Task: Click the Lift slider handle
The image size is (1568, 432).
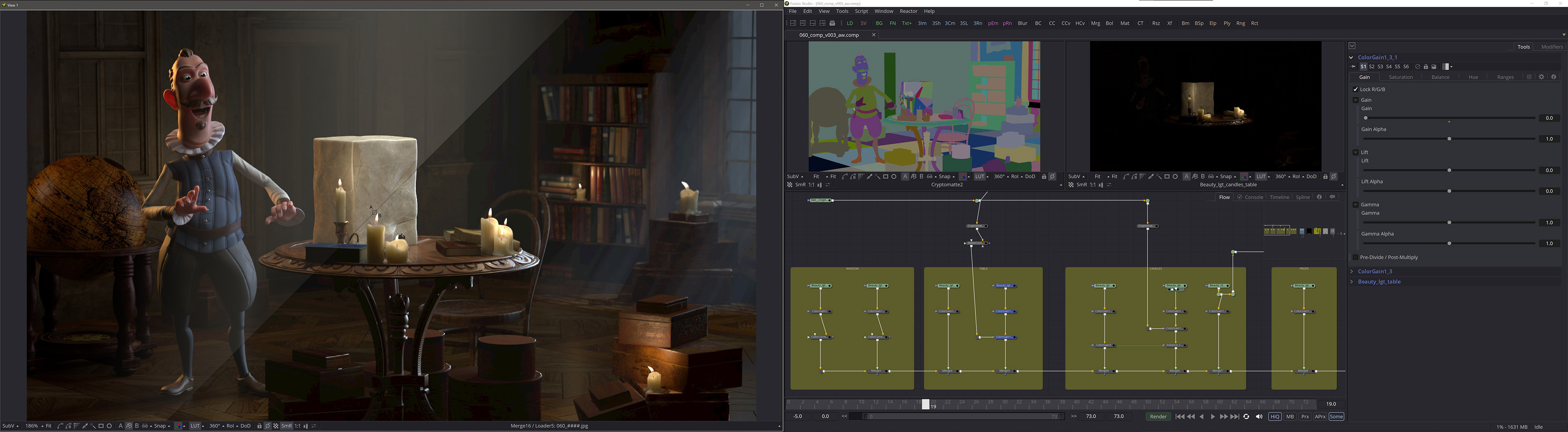Action: pyautogui.click(x=1449, y=170)
